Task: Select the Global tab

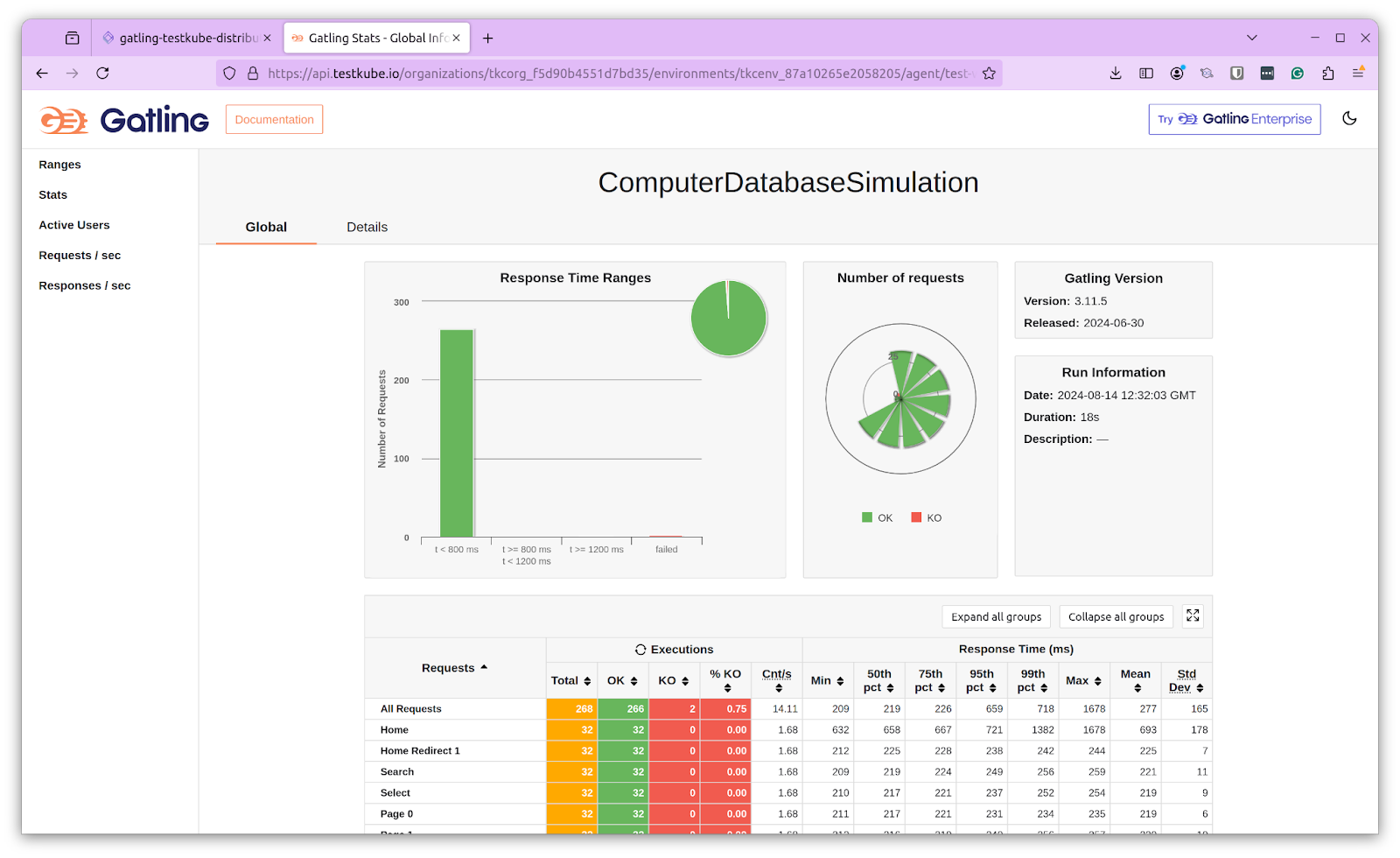Action: 266,227
